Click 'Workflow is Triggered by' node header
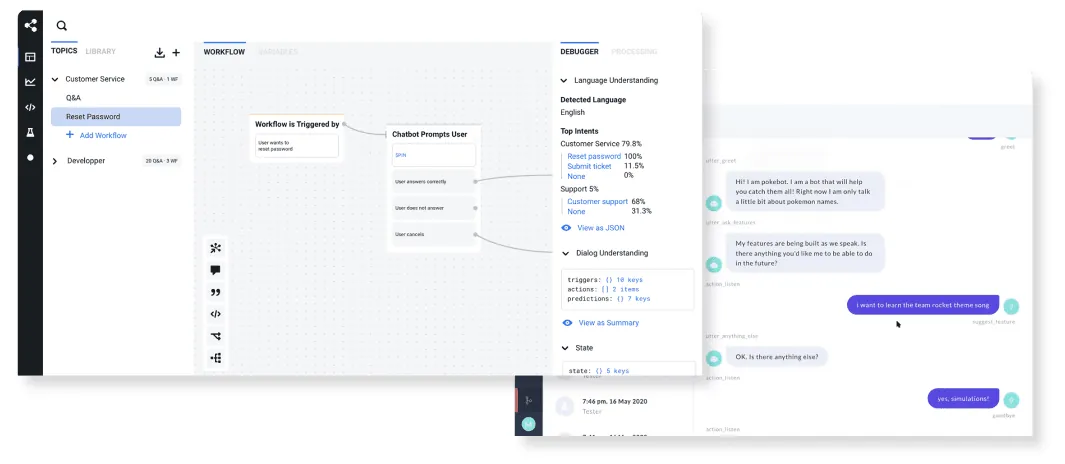This screenshot has width=1065, height=464. (x=297, y=124)
